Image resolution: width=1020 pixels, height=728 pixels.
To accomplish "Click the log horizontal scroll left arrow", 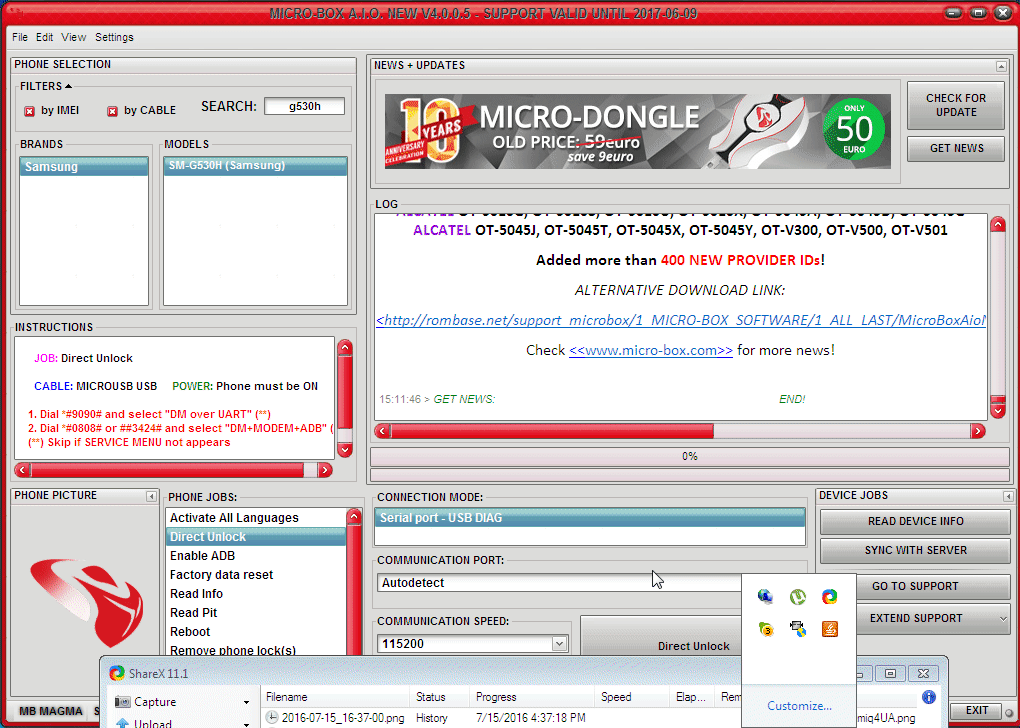I will (x=382, y=431).
